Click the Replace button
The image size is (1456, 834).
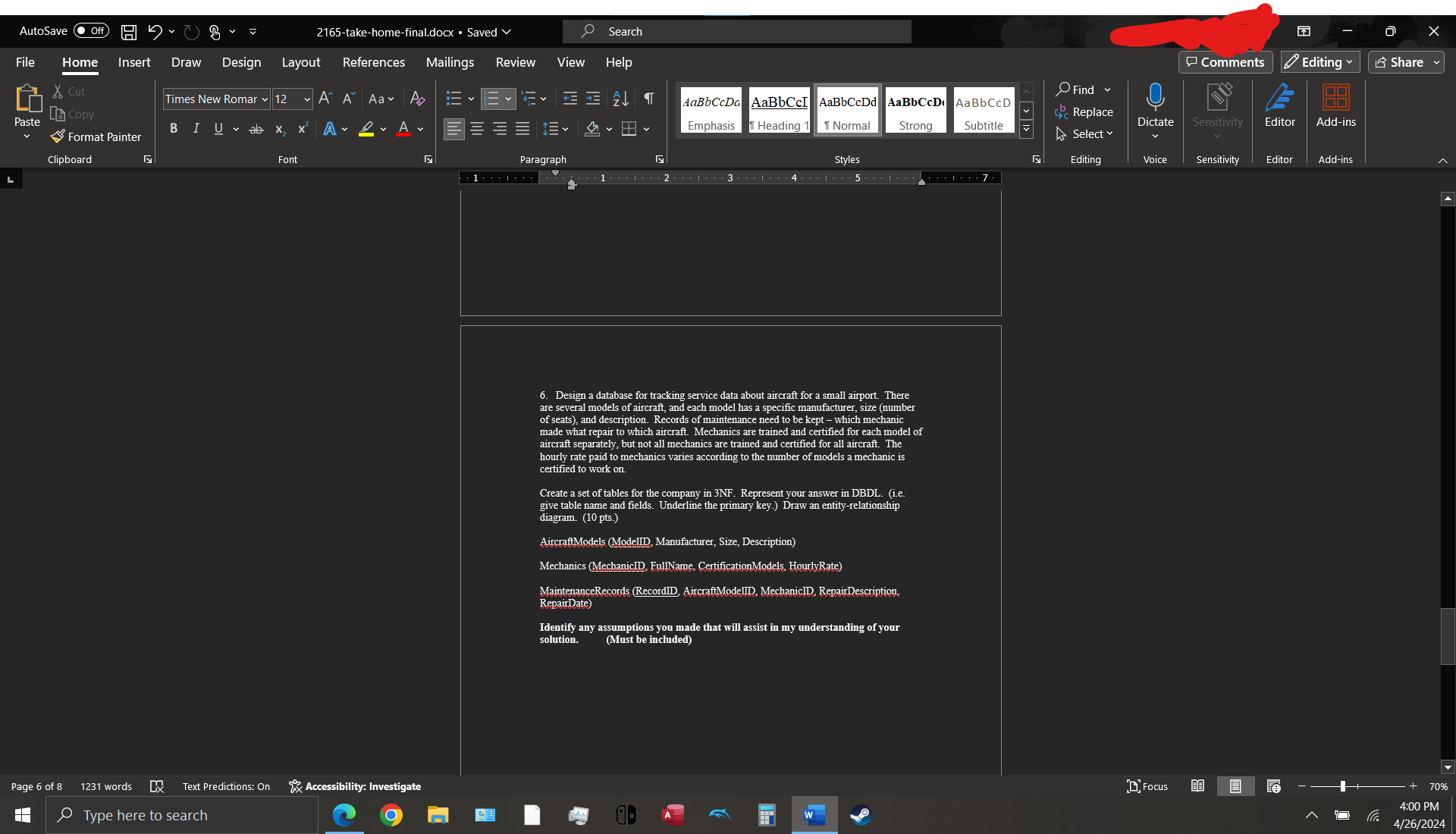pyautogui.click(x=1084, y=111)
